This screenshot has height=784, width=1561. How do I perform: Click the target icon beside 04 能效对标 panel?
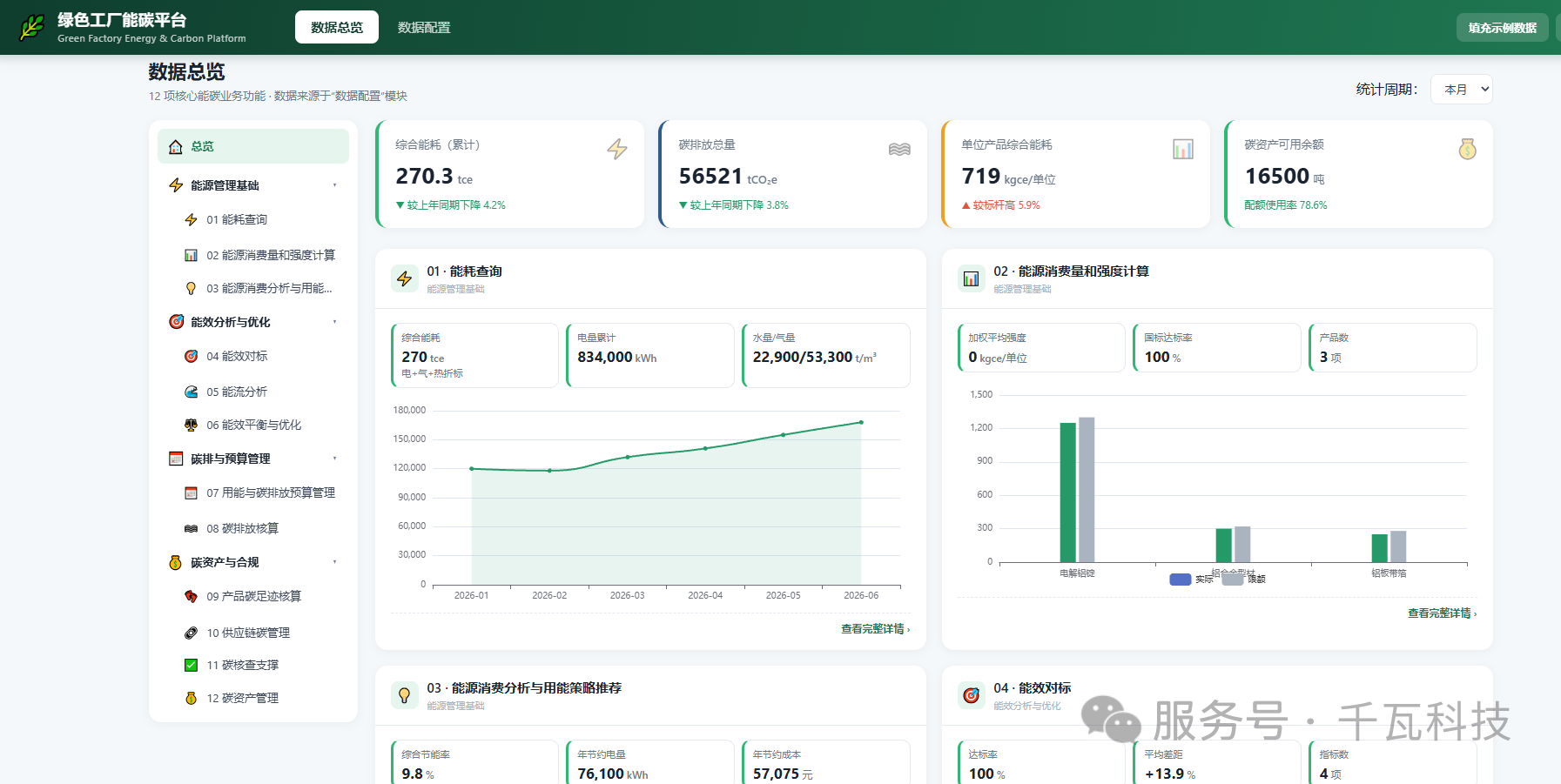(x=971, y=695)
